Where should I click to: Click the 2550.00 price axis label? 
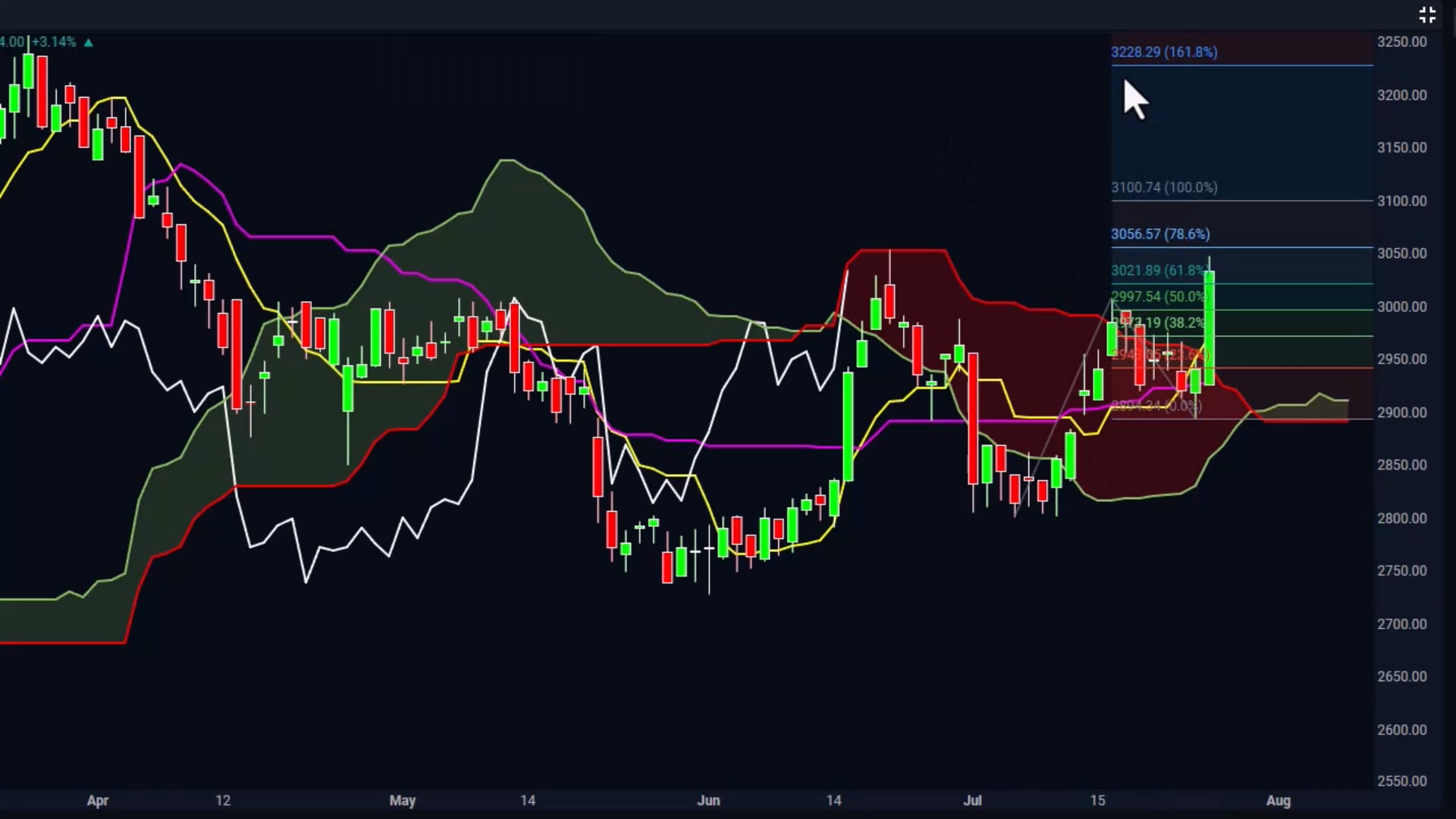pos(1401,781)
